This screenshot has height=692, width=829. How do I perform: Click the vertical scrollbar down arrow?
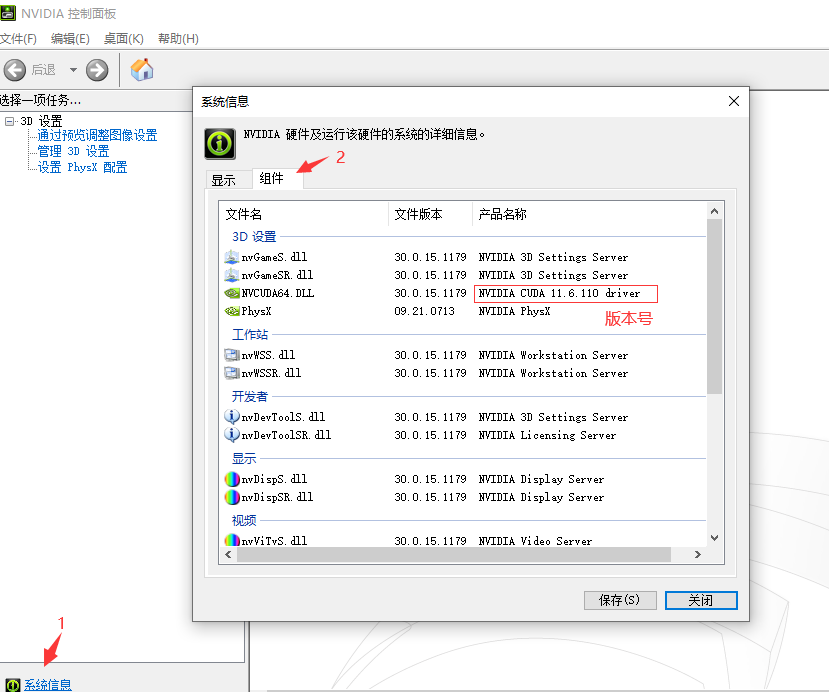coord(714,538)
